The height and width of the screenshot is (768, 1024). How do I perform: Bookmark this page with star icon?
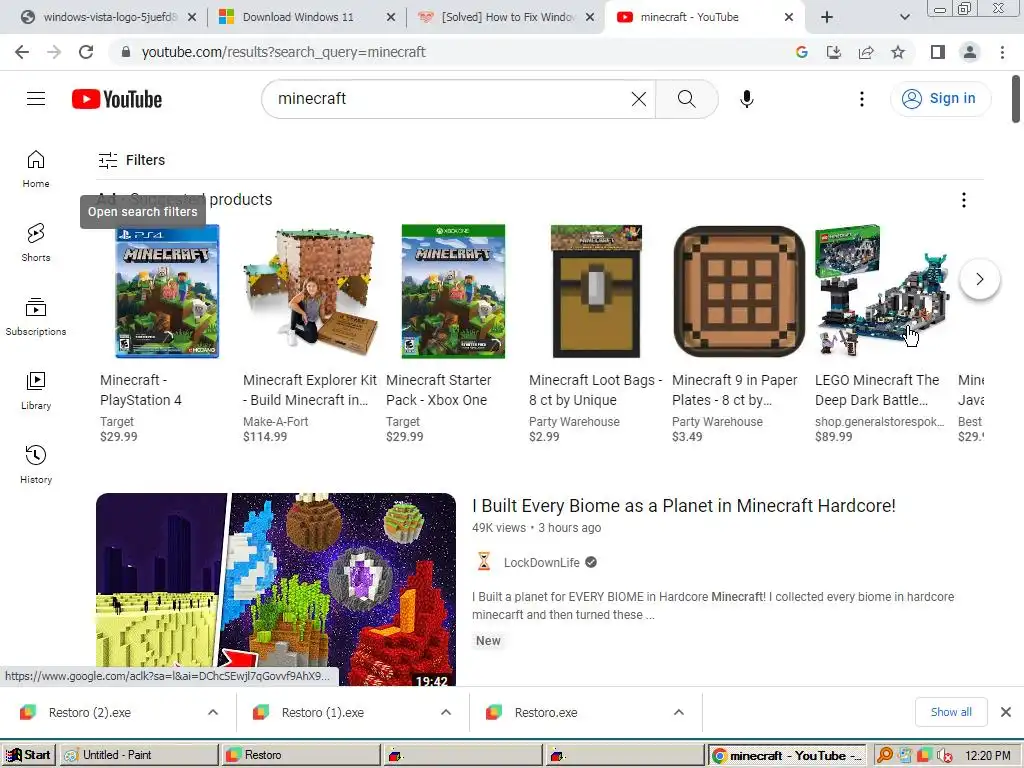click(898, 52)
